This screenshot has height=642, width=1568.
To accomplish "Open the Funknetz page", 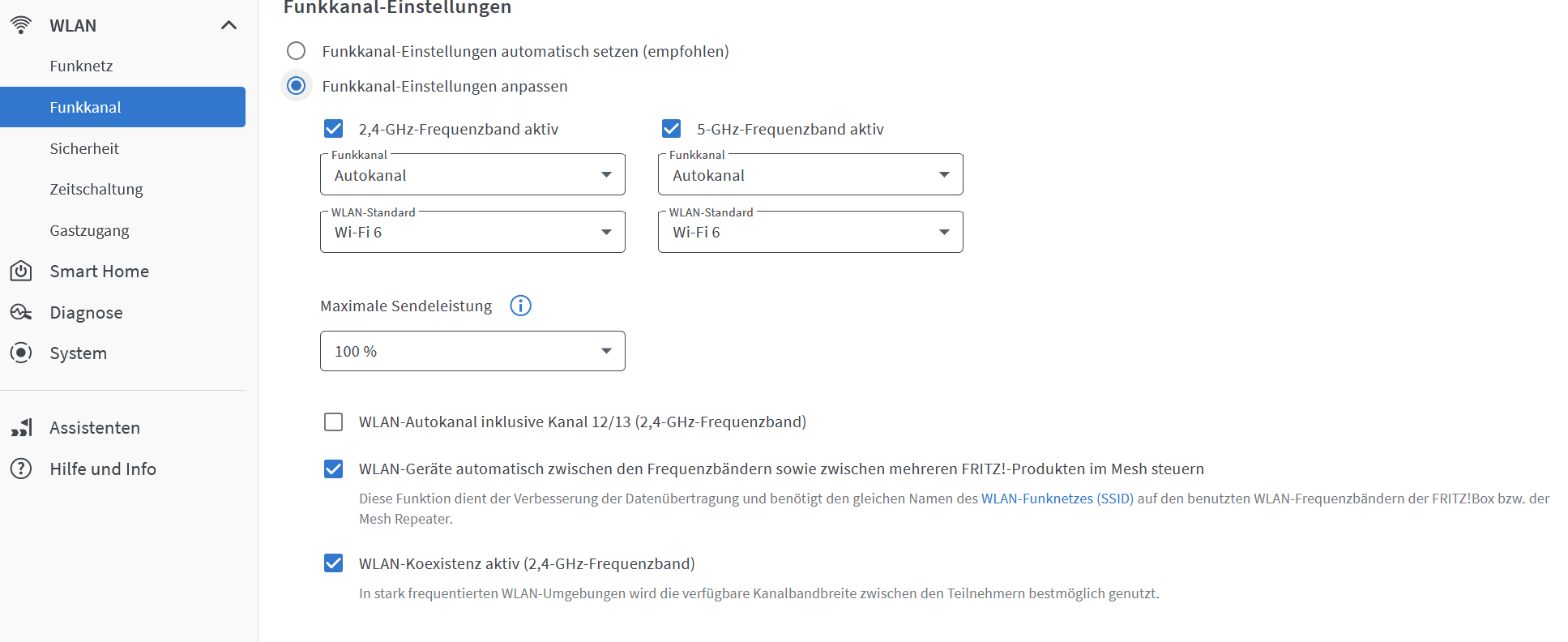I will pos(81,66).
